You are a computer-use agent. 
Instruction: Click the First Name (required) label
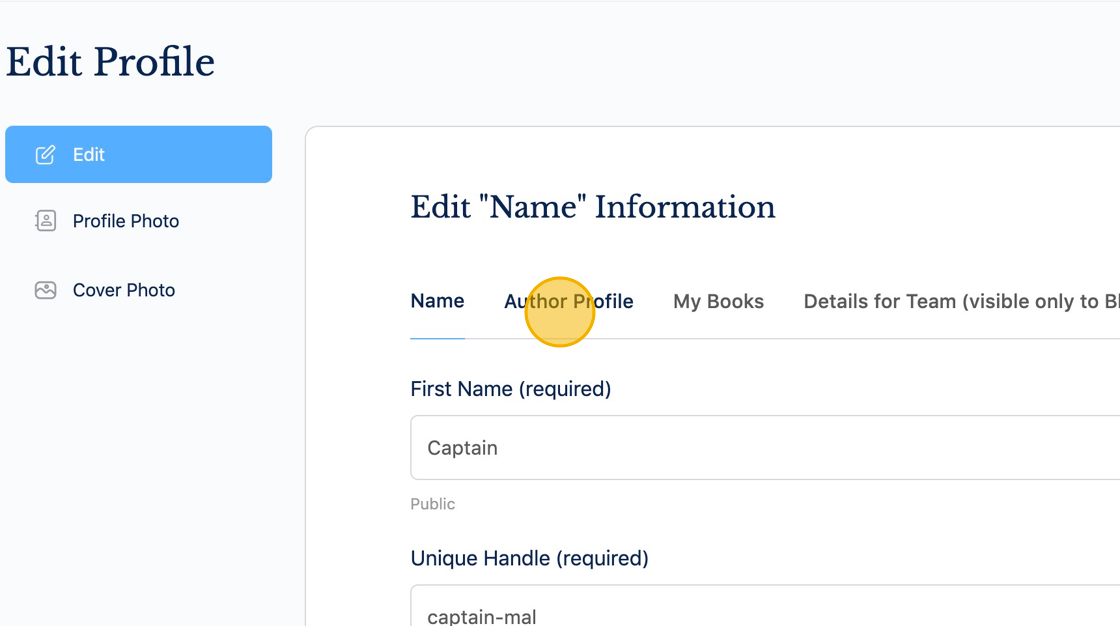tap(510, 389)
